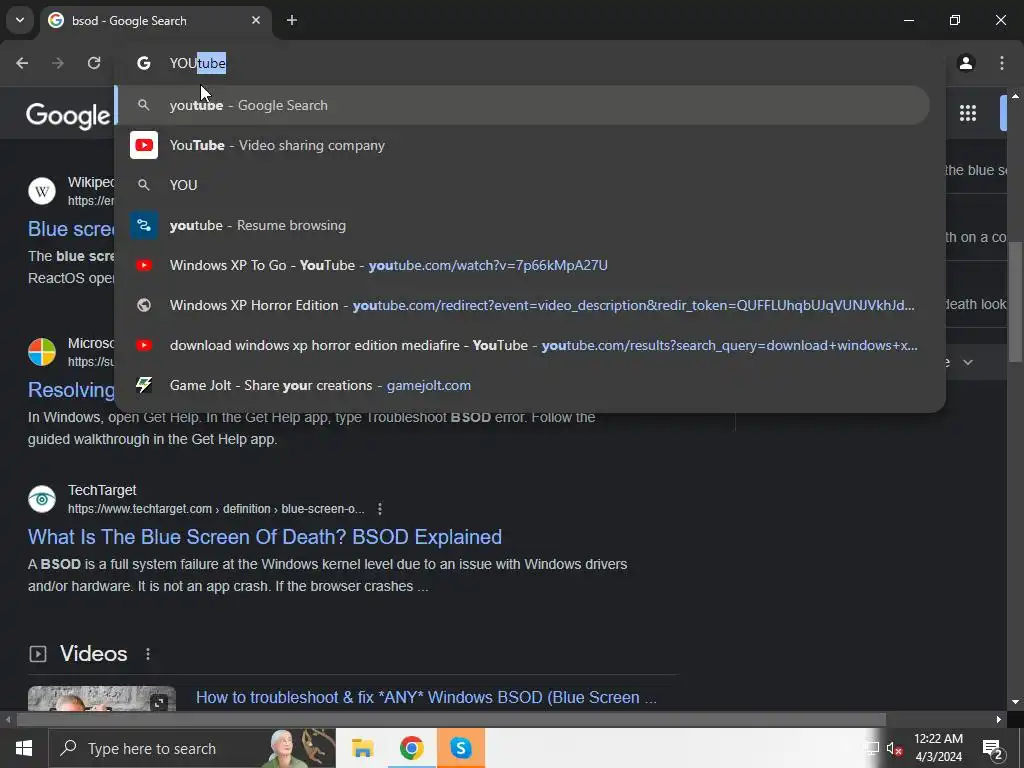This screenshot has width=1024, height=768.
Task: Click the 'Type here to search' taskbar box
Action: click(192, 748)
